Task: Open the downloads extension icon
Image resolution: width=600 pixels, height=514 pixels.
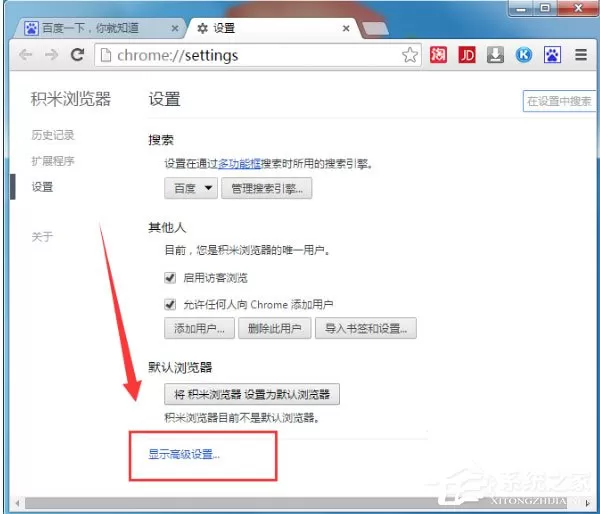Action: click(x=495, y=55)
